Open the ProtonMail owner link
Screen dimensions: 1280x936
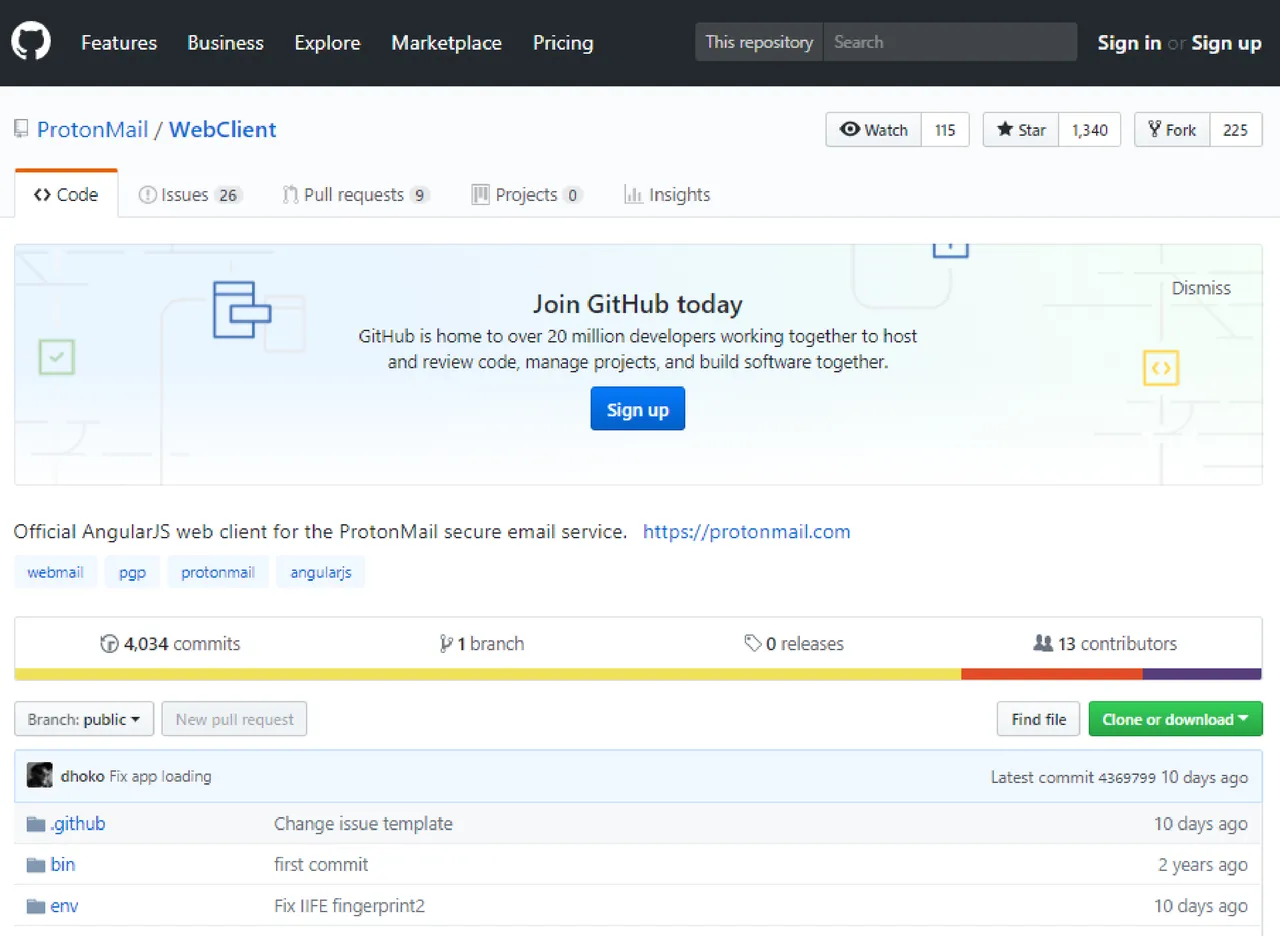coord(93,129)
